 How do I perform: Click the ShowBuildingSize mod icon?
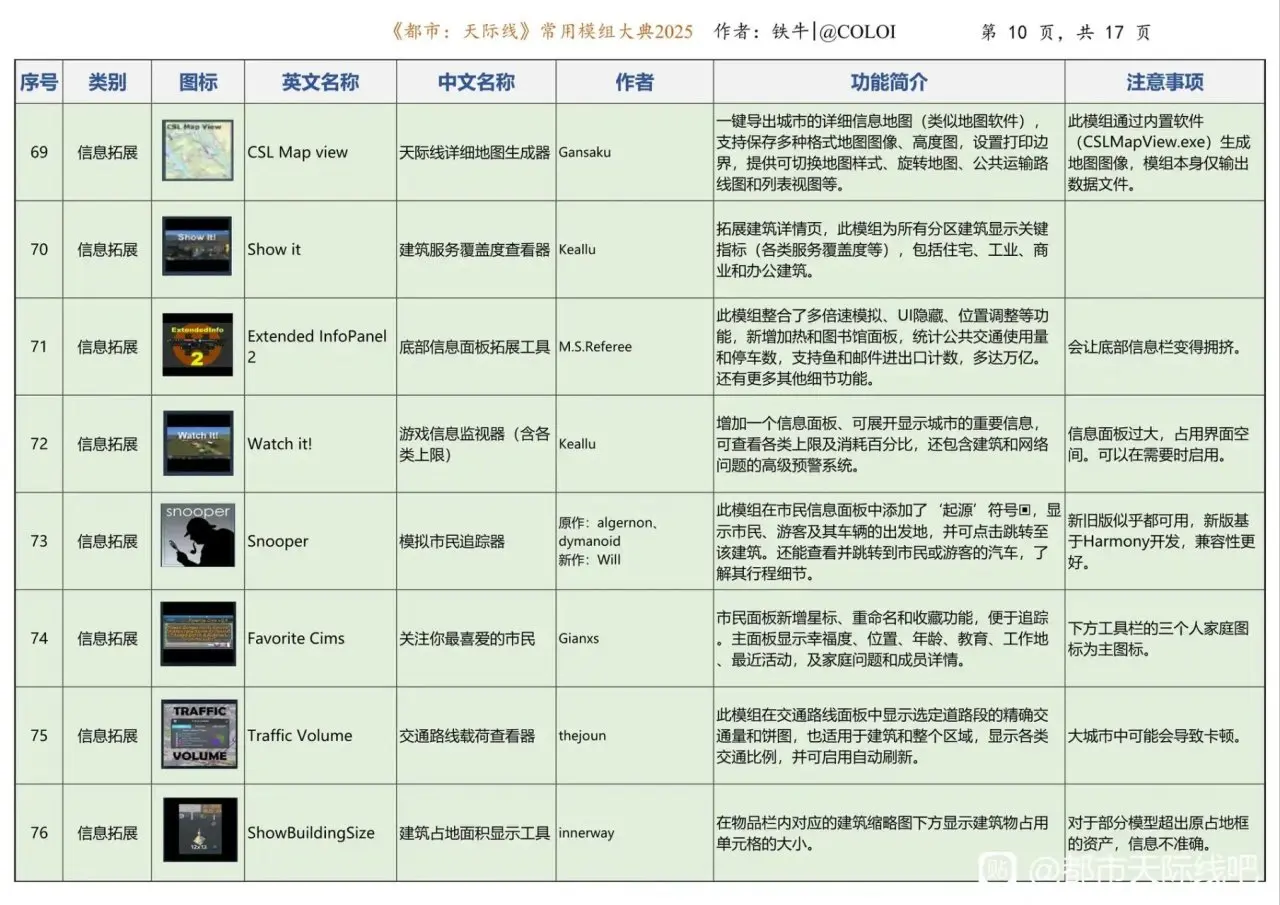point(200,830)
